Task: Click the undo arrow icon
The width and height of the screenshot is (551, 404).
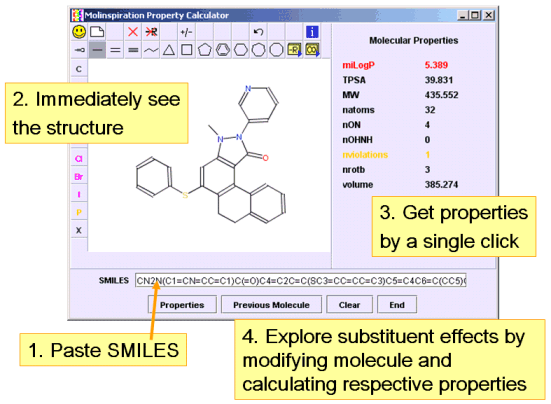Action: [x=258, y=32]
